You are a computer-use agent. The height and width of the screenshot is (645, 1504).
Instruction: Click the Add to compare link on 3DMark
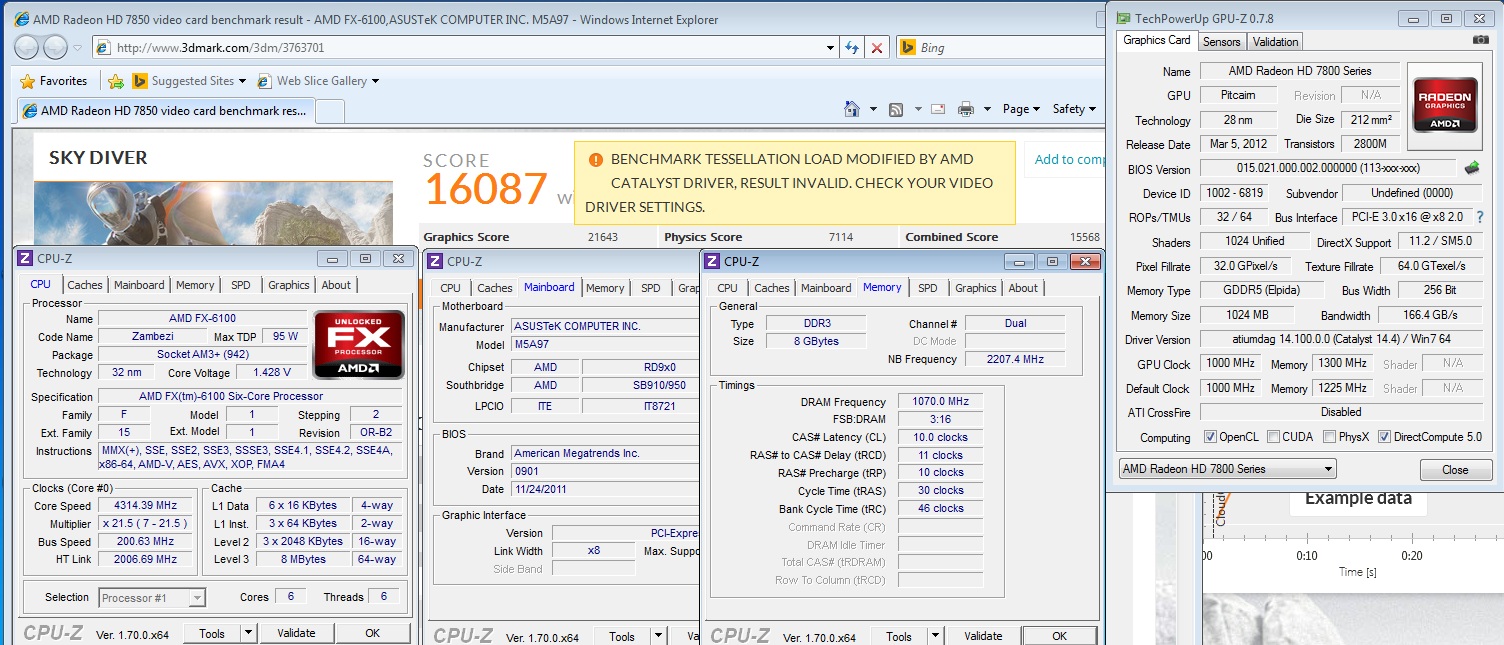pos(1069,159)
